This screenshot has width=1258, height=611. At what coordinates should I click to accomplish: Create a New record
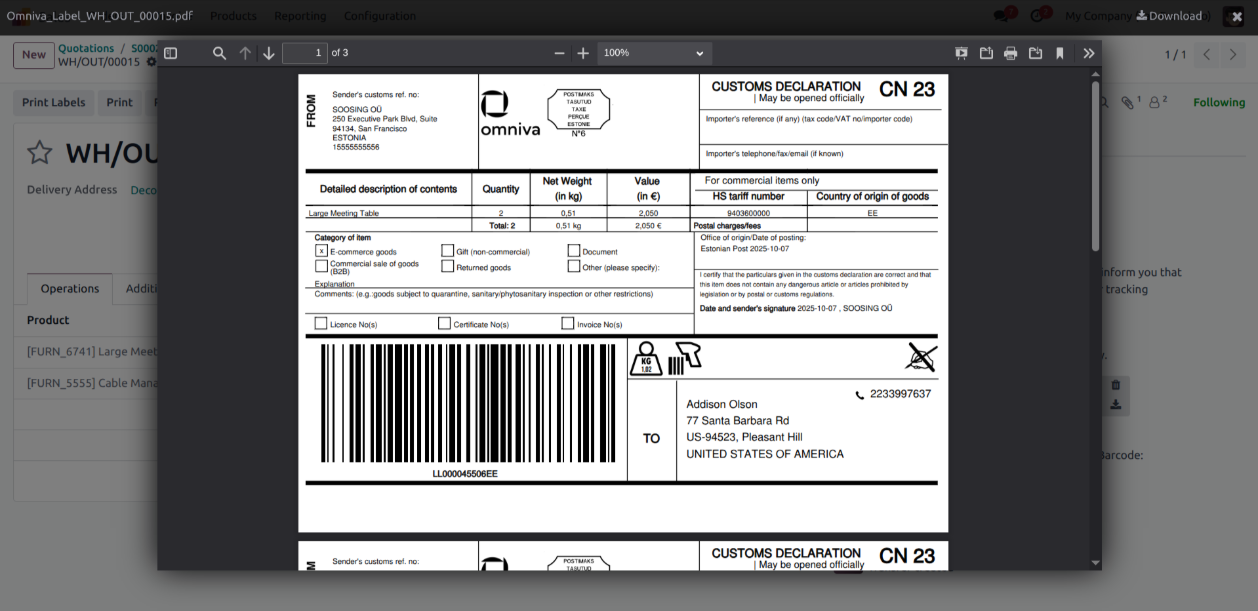(34, 55)
